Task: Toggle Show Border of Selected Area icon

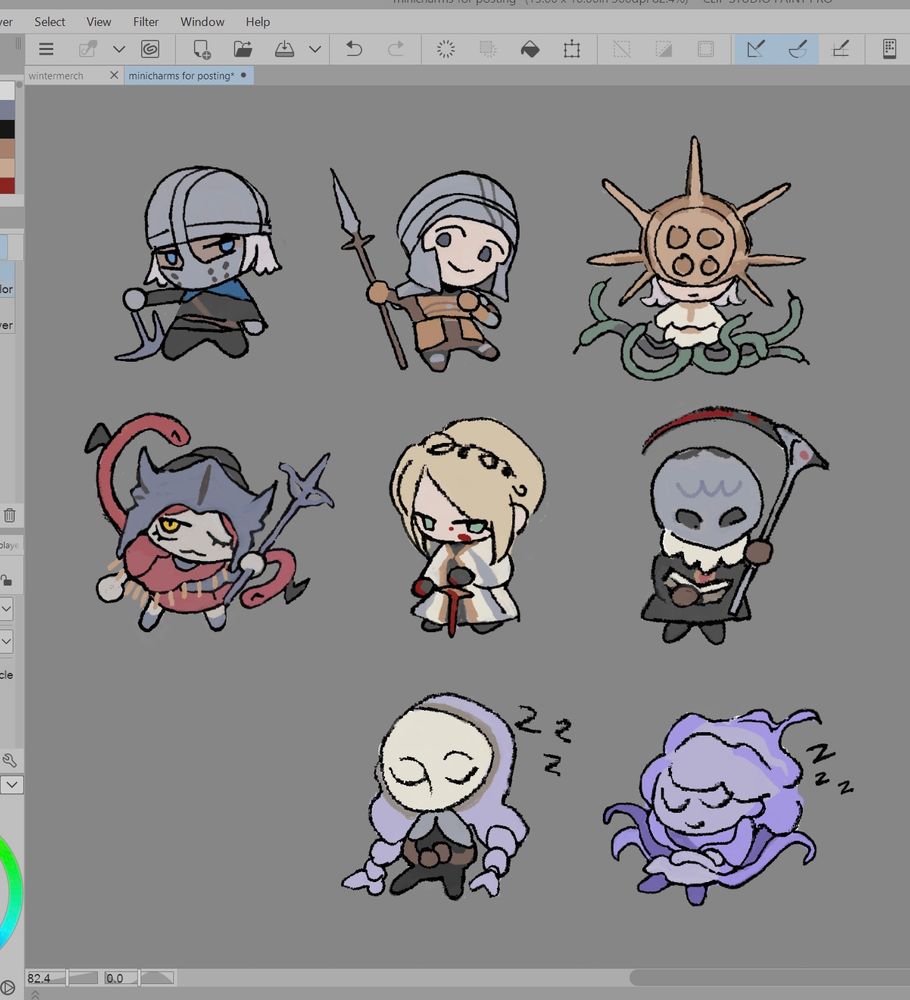Action: point(706,49)
